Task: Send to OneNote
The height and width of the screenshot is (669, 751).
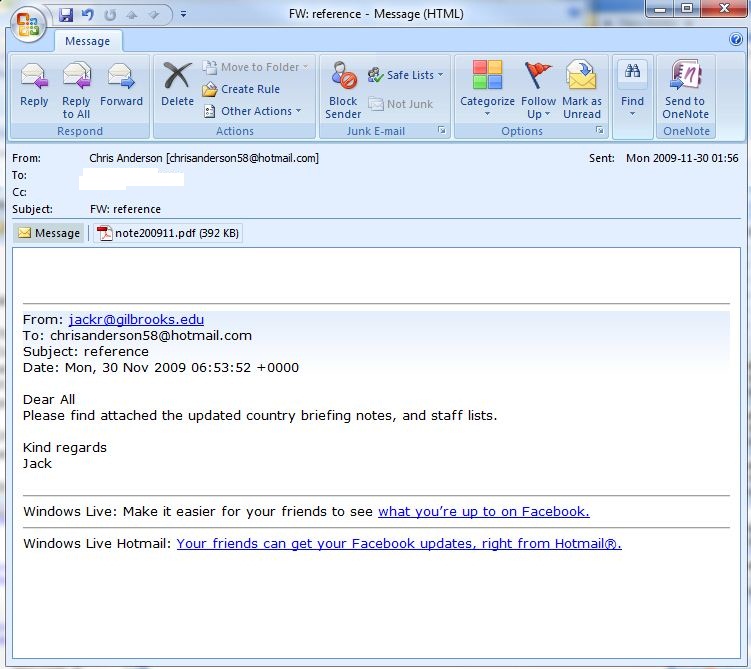Action: [685, 90]
